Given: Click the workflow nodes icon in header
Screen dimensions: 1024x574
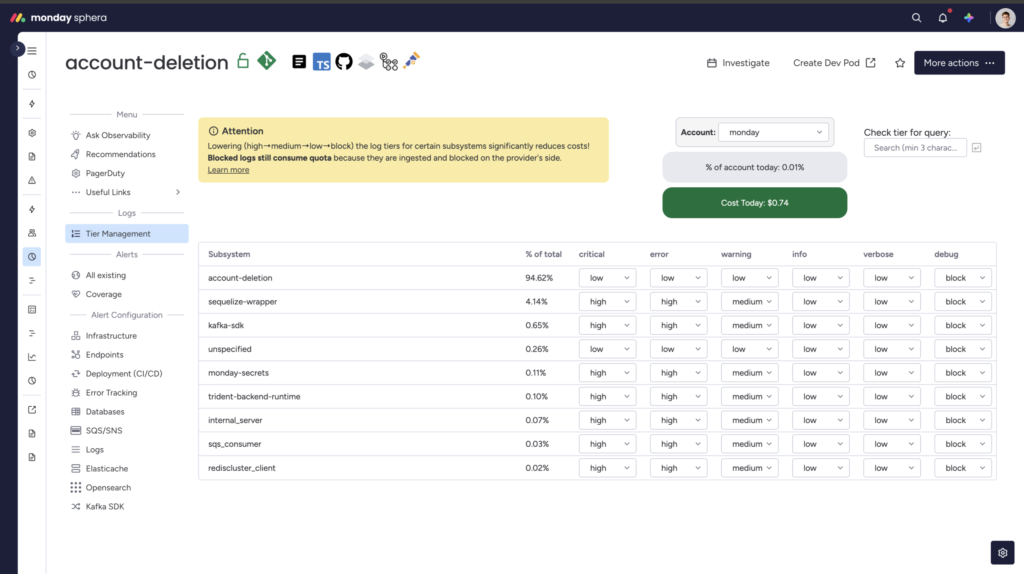Looking at the screenshot, I should 389,62.
